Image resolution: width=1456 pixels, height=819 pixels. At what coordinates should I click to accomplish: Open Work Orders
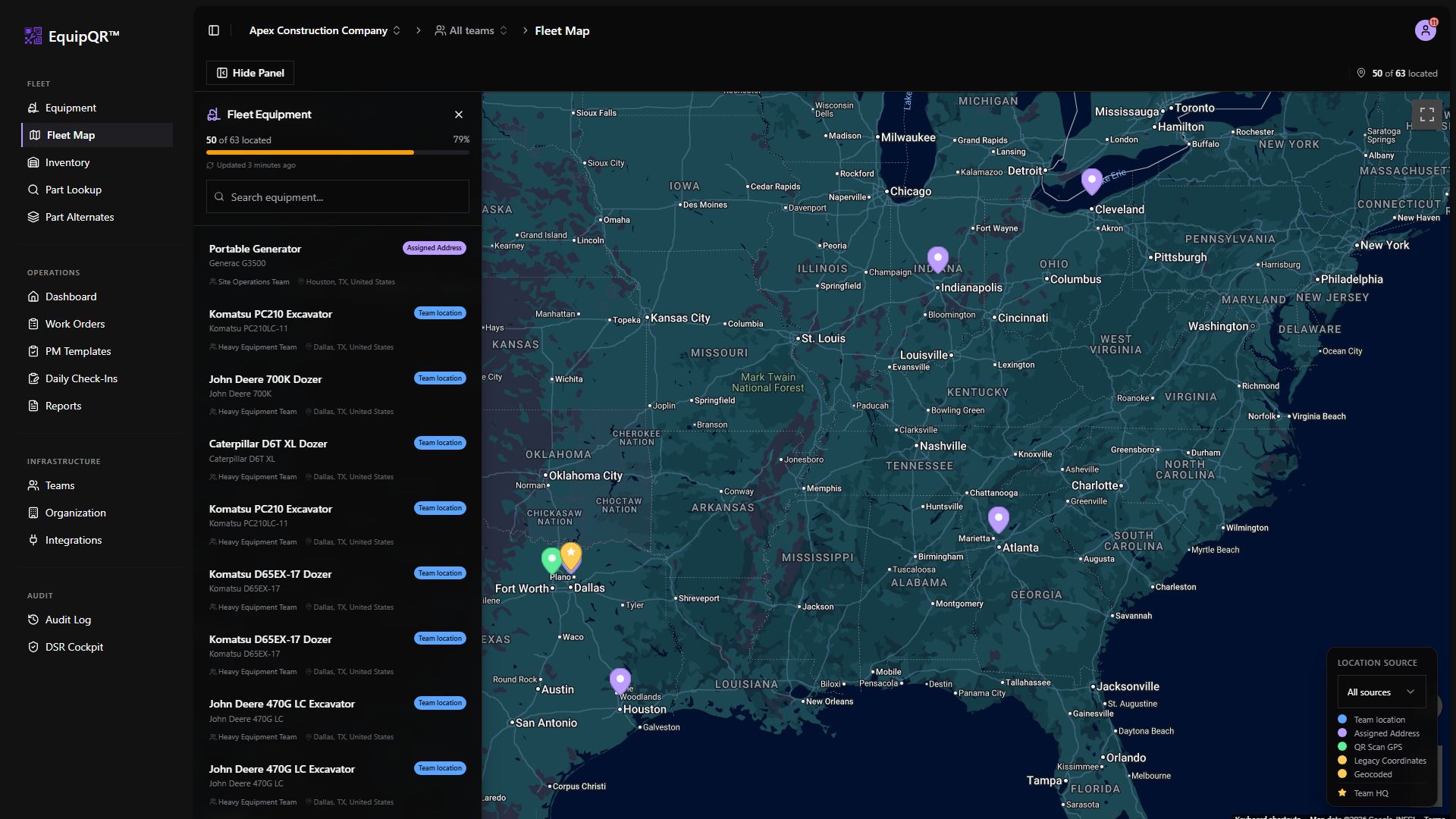click(x=97, y=324)
